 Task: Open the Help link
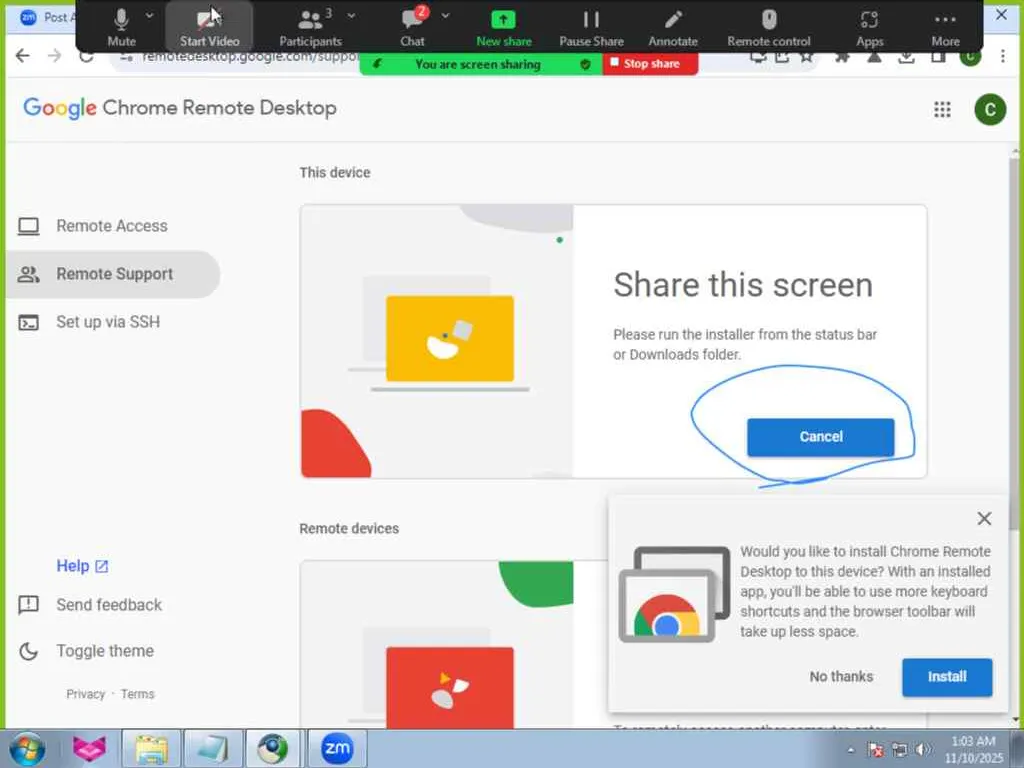pos(82,566)
